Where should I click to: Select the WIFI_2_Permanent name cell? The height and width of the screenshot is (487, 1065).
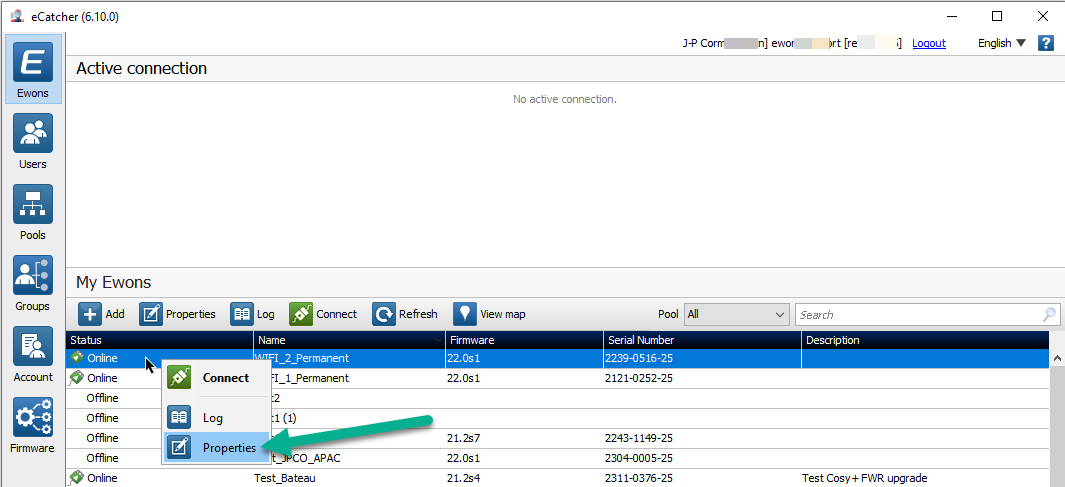click(x=349, y=358)
